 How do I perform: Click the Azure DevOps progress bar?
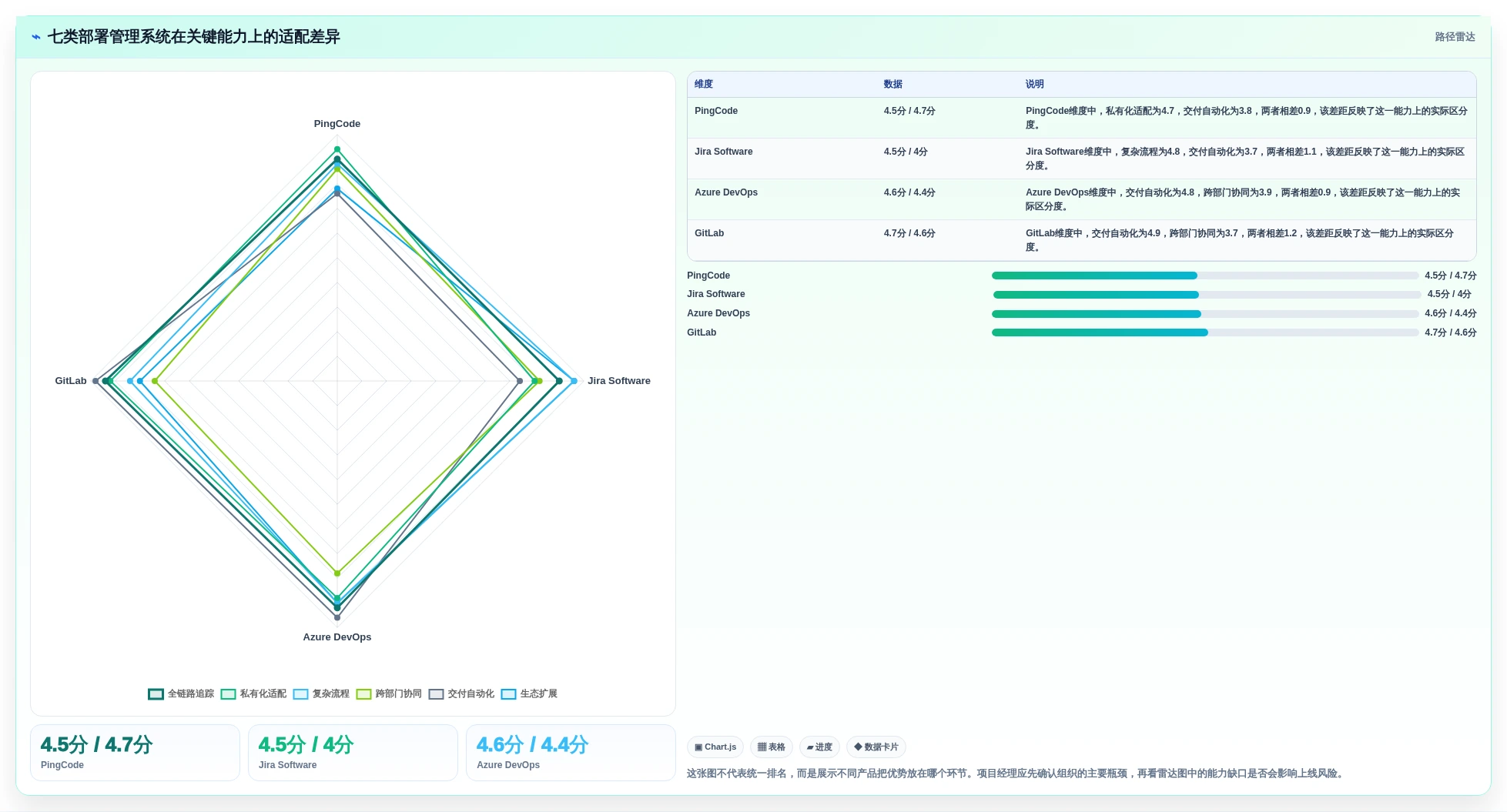[x=1205, y=314]
